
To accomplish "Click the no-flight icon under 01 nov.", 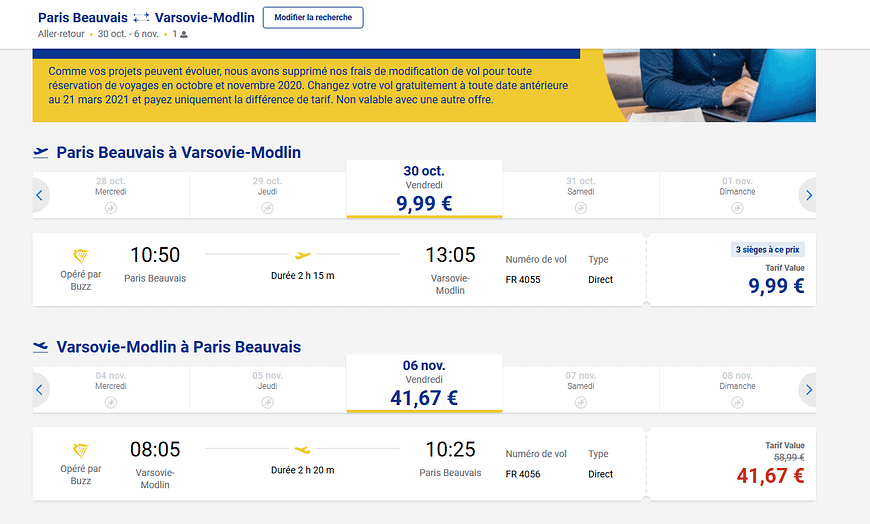I will point(737,208).
